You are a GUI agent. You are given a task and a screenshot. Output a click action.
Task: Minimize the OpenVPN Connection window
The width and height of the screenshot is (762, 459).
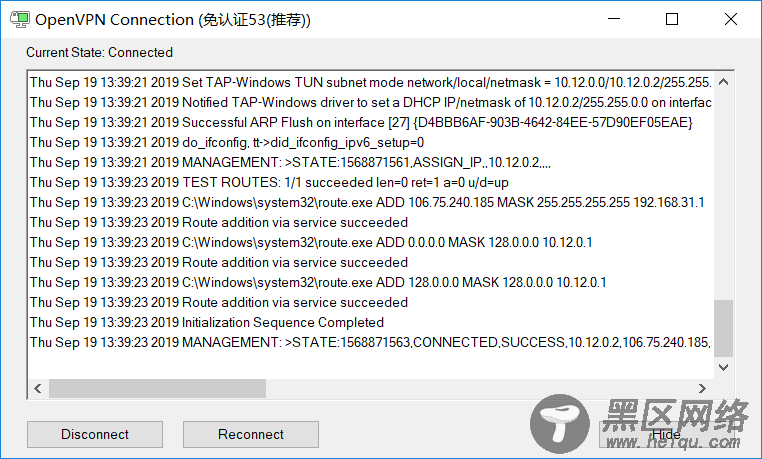(614, 19)
